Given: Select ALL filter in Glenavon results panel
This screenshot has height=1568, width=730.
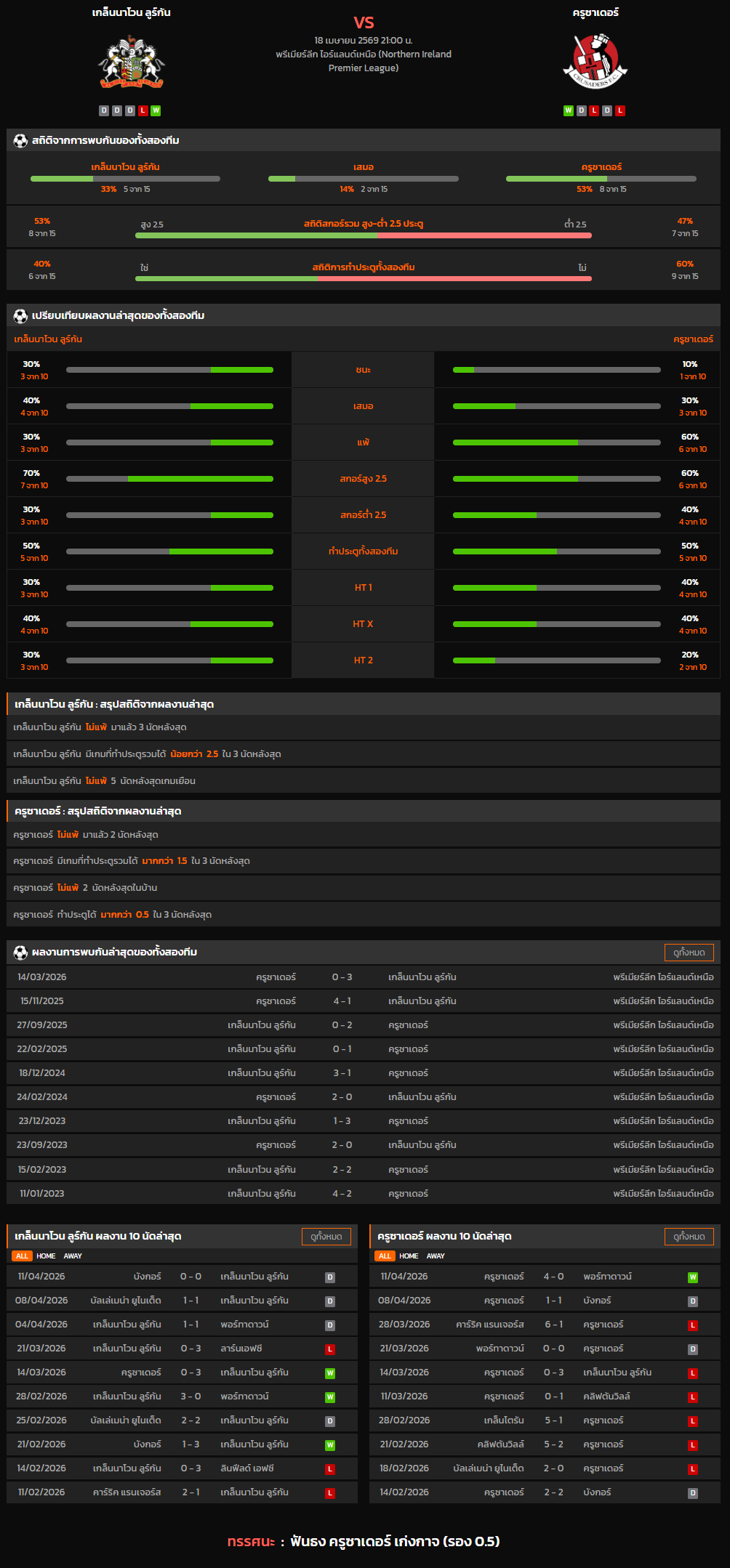Looking at the screenshot, I should [22, 1256].
